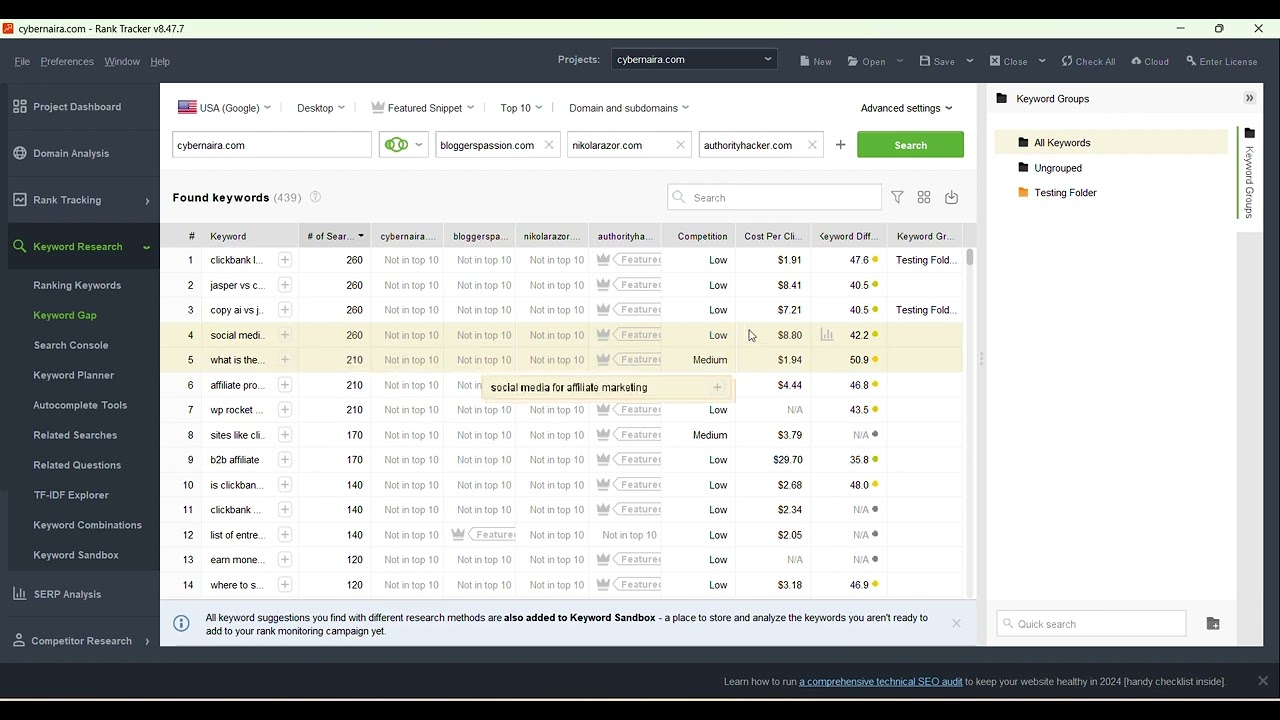Open the Featured Snippet dropdown
Image resolution: width=1280 pixels, height=720 pixels.
[x=422, y=108]
